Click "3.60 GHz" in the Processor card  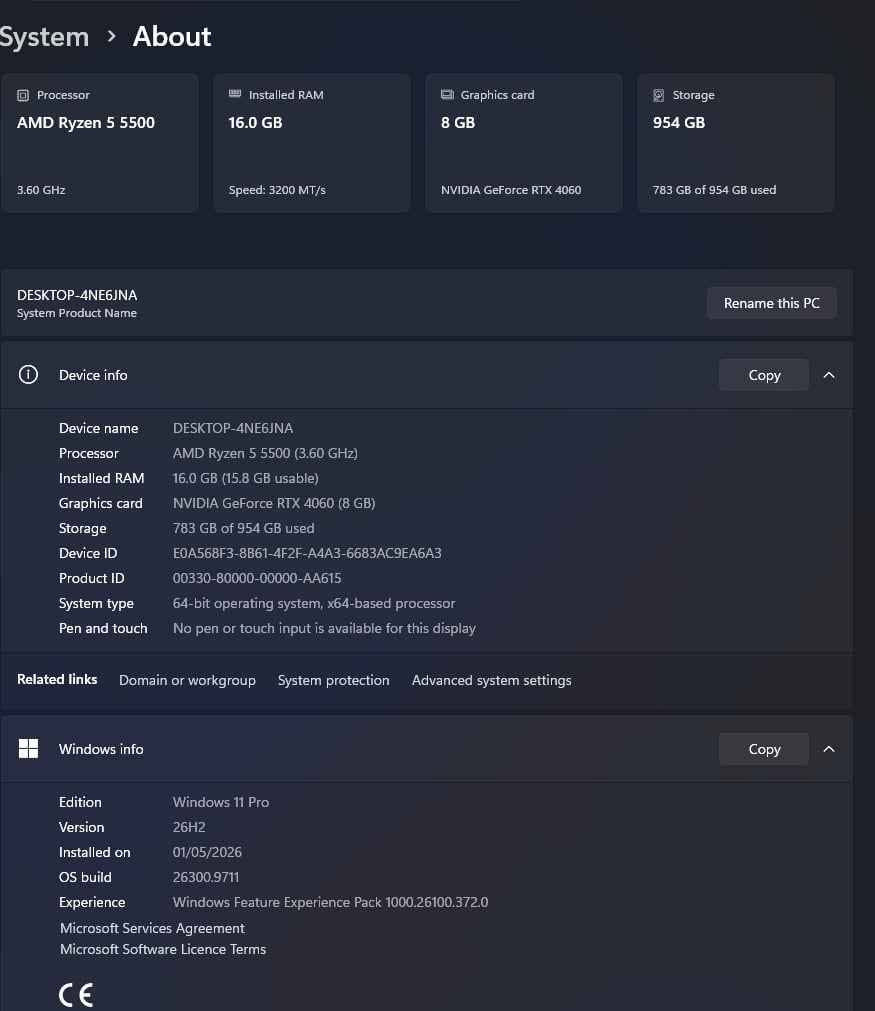pos(41,190)
